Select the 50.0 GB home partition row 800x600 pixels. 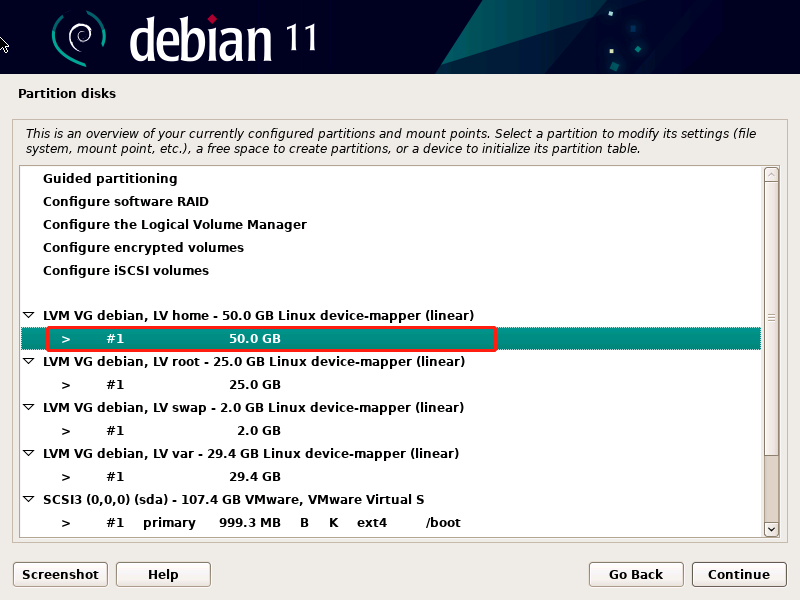[391, 339]
